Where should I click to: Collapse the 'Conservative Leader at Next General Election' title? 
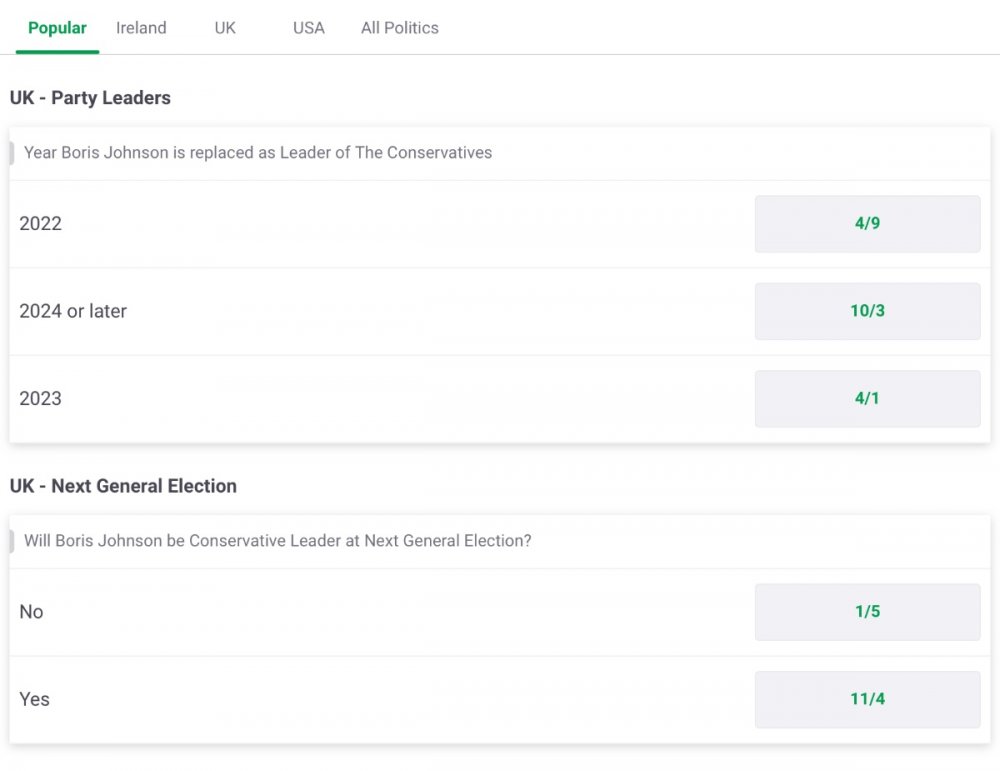(278, 541)
